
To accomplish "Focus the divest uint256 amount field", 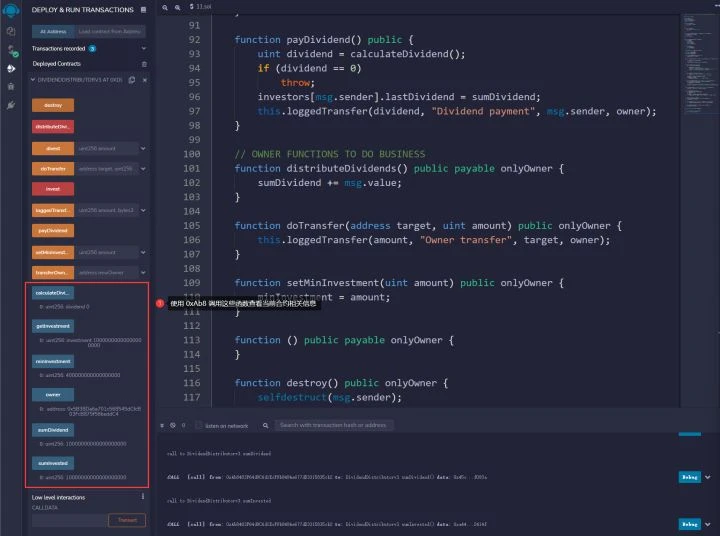I will [x=106, y=148].
